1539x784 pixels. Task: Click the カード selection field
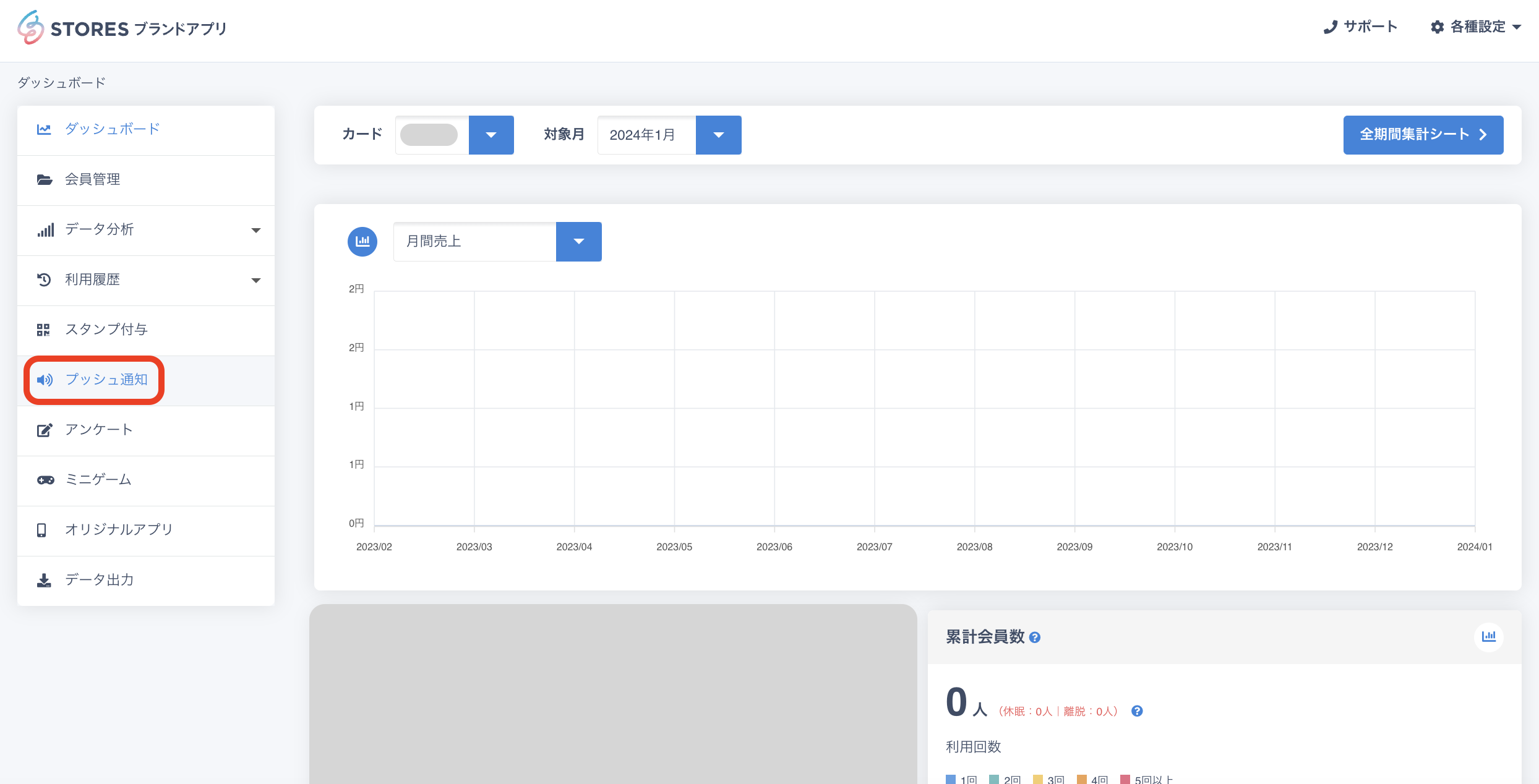pyautogui.click(x=432, y=135)
